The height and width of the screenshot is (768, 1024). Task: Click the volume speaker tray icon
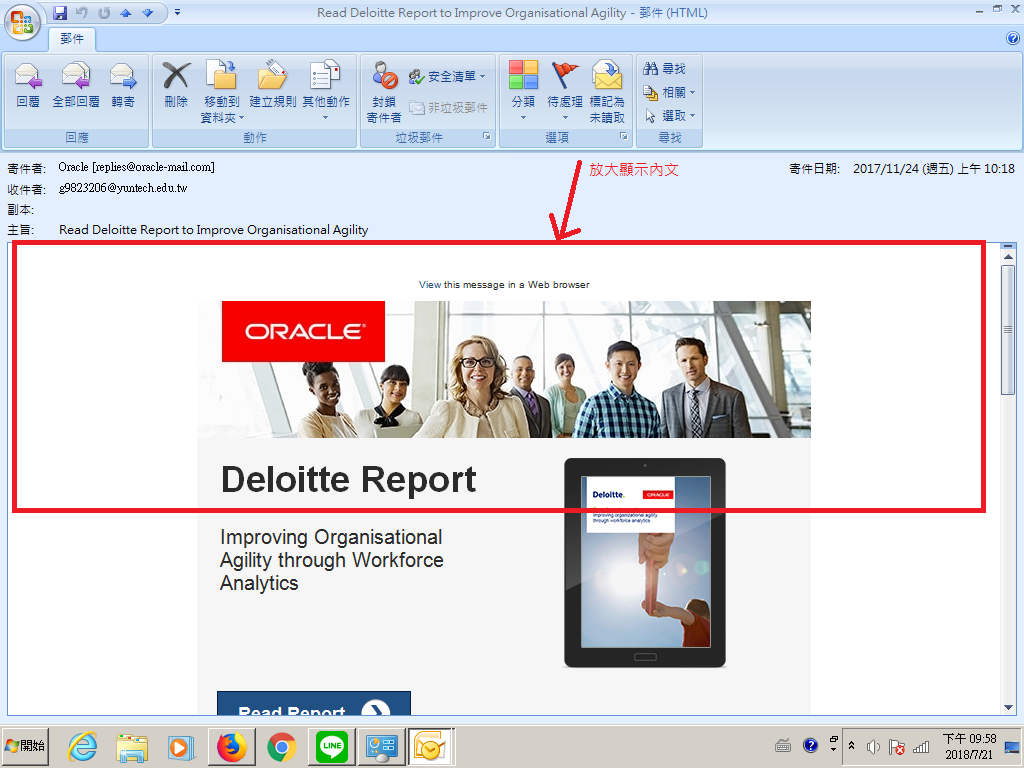click(x=873, y=746)
